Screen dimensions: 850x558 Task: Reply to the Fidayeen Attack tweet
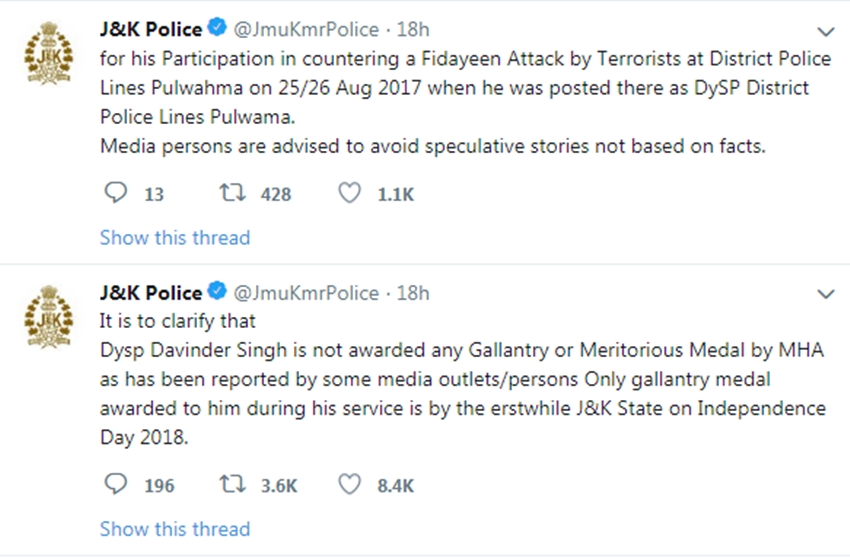click(115, 193)
